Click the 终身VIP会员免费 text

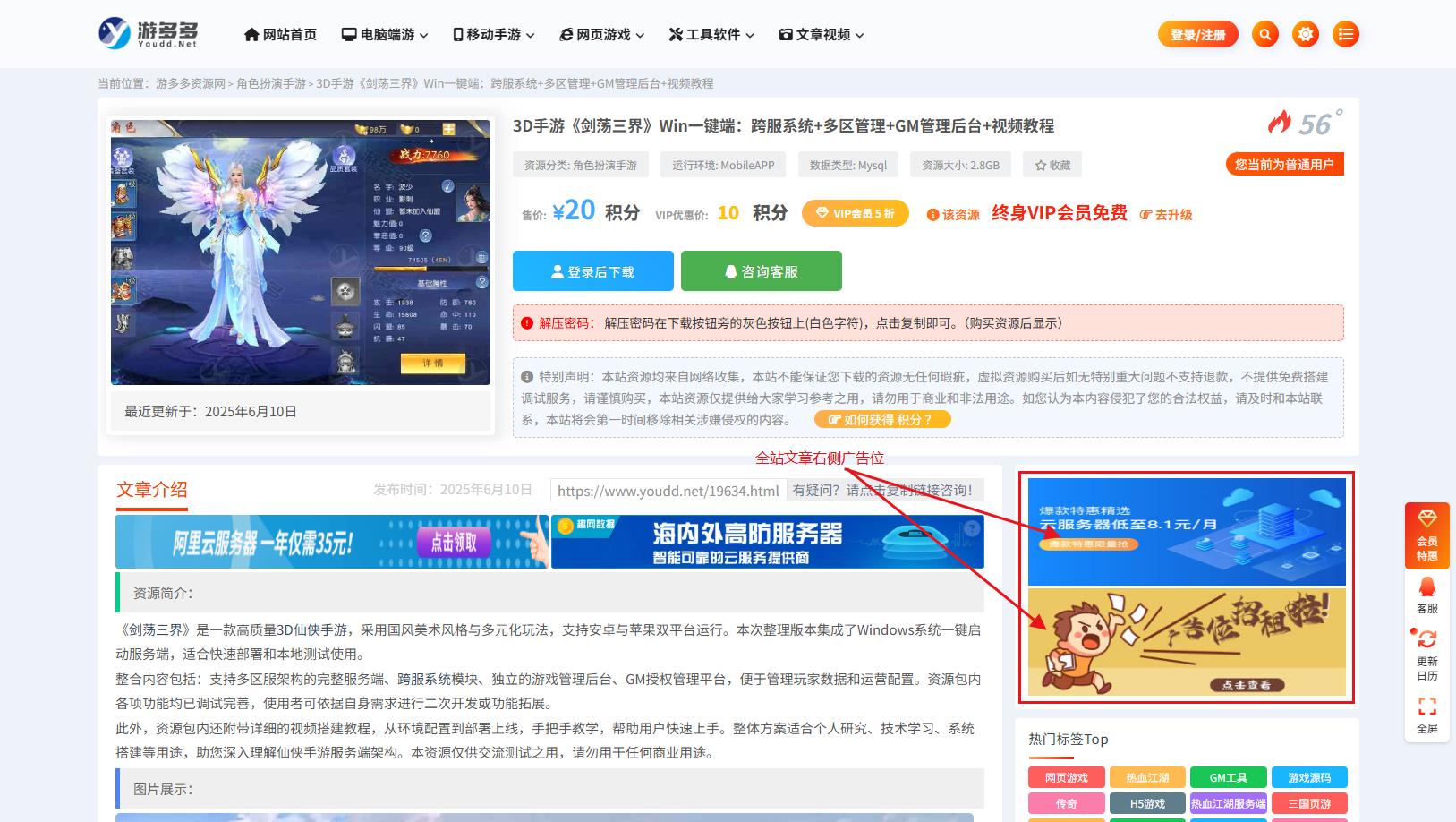pyautogui.click(x=1060, y=213)
